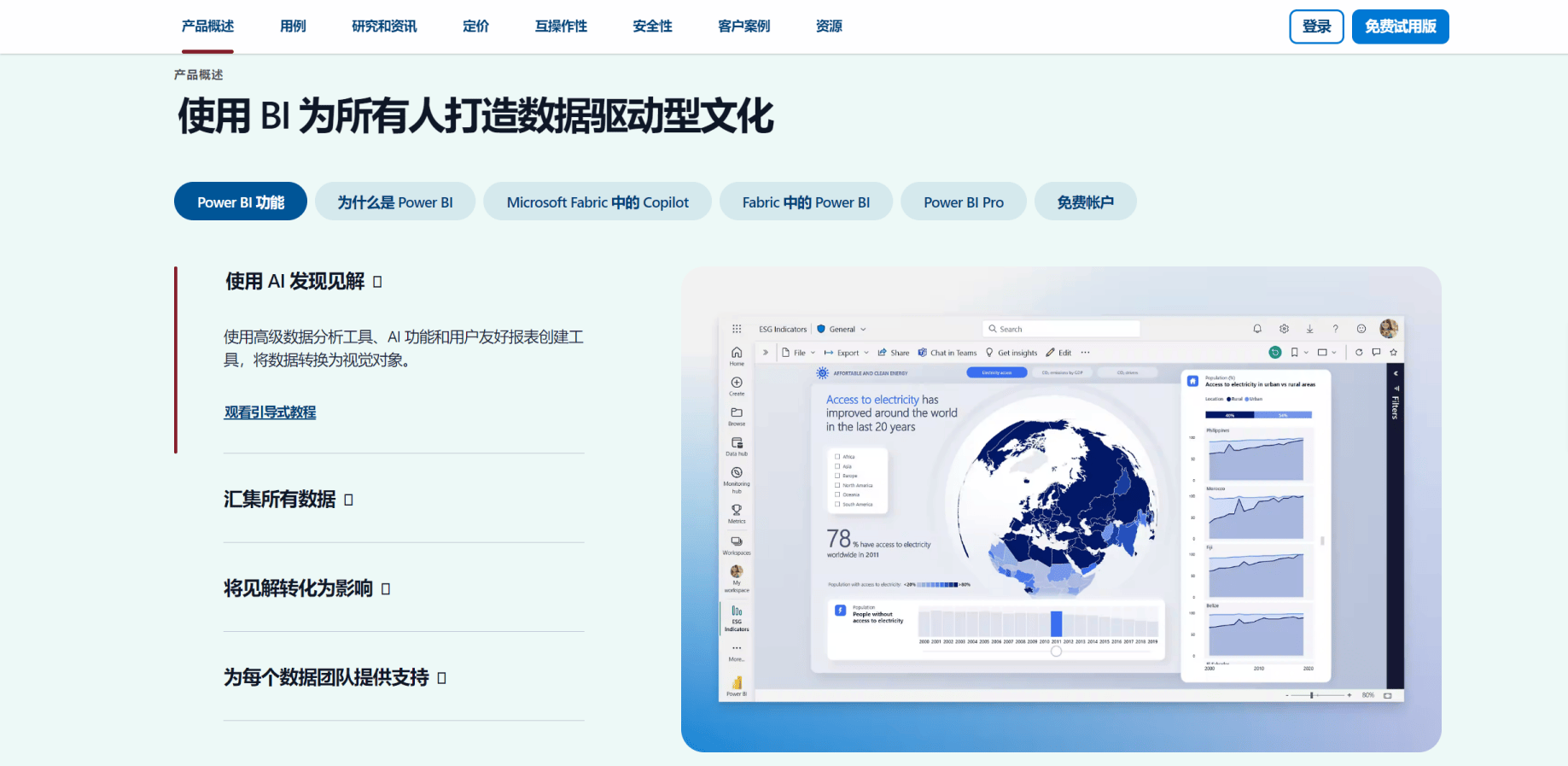This screenshot has width=1568, height=766.
Task: Tick the Europe checkbox
Action: click(837, 476)
